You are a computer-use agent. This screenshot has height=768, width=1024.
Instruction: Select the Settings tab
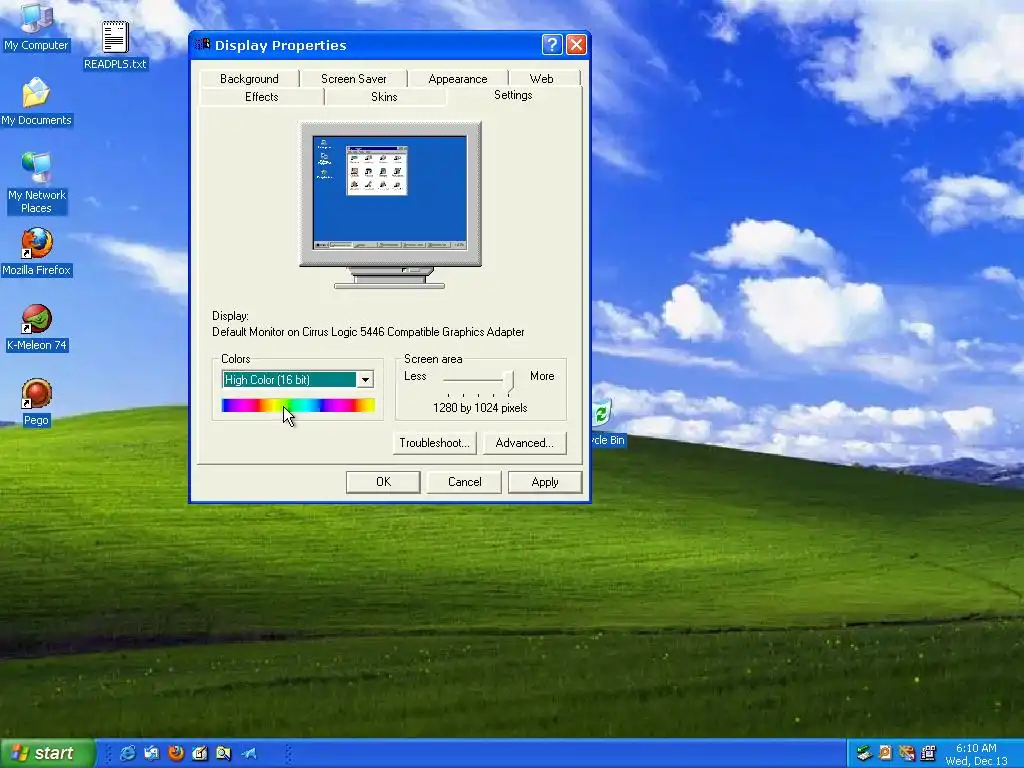(x=513, y=95)
